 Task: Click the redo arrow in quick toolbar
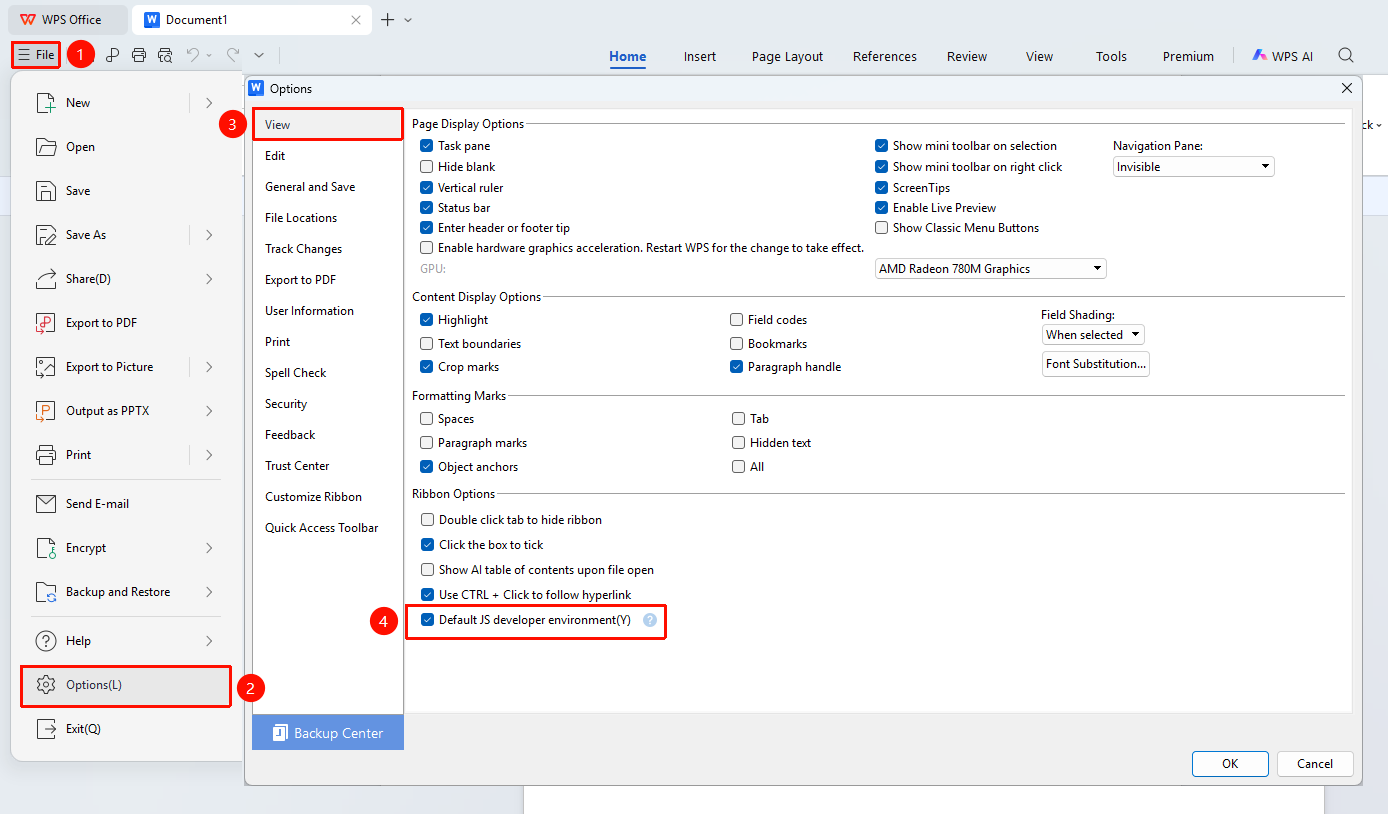point(232,55)
